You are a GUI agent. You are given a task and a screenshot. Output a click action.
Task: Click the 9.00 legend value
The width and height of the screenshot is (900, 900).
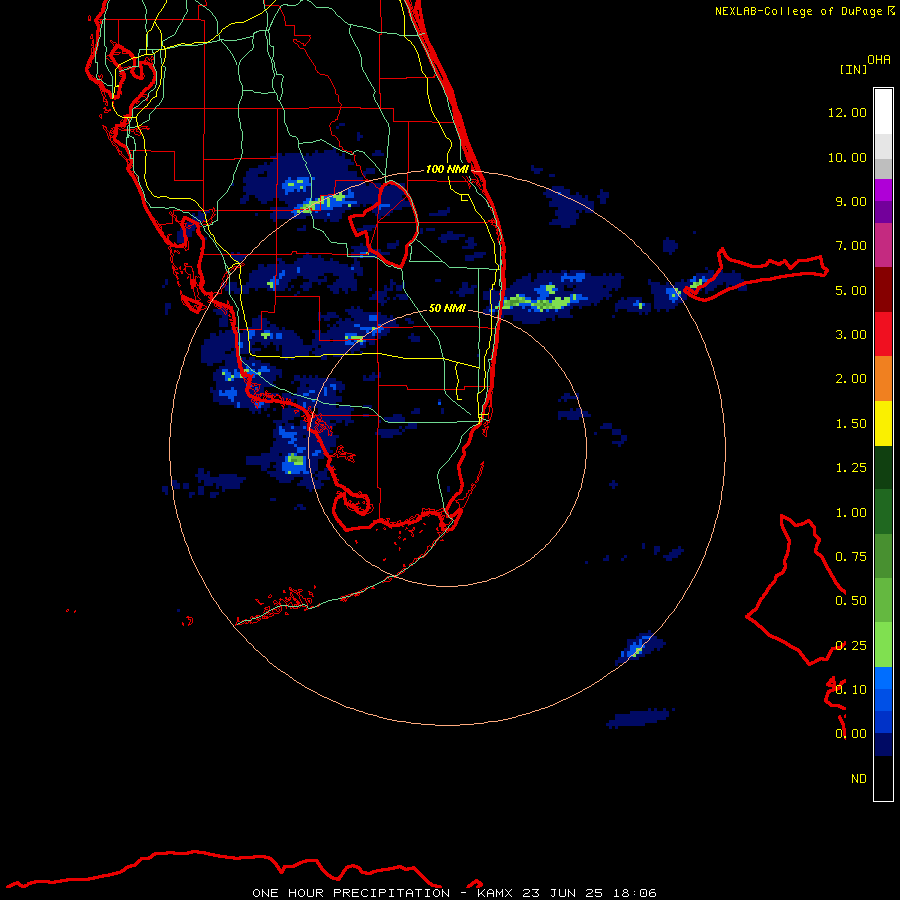tap(851, 201)
